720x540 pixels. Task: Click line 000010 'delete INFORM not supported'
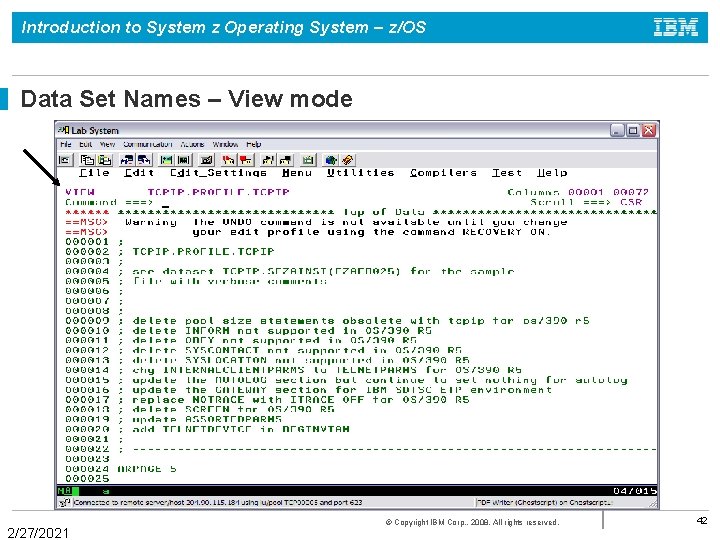[x=282, y=331]
